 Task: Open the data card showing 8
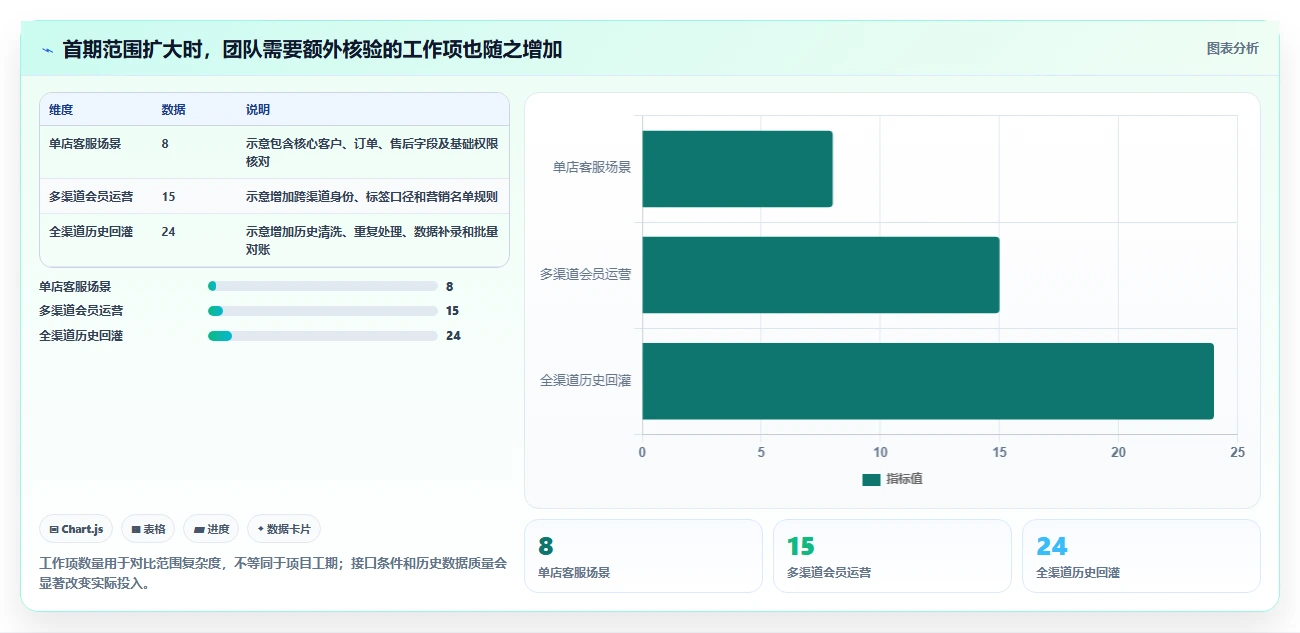pyautogui.click(x=643, y=556)
